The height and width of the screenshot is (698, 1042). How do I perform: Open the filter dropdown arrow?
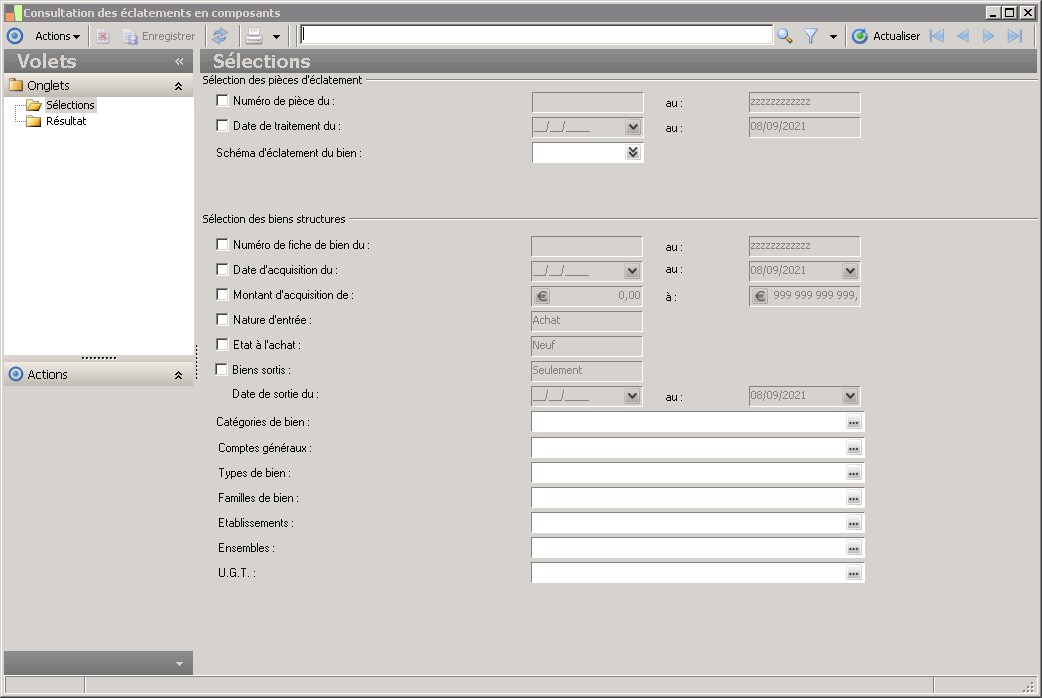833,37
